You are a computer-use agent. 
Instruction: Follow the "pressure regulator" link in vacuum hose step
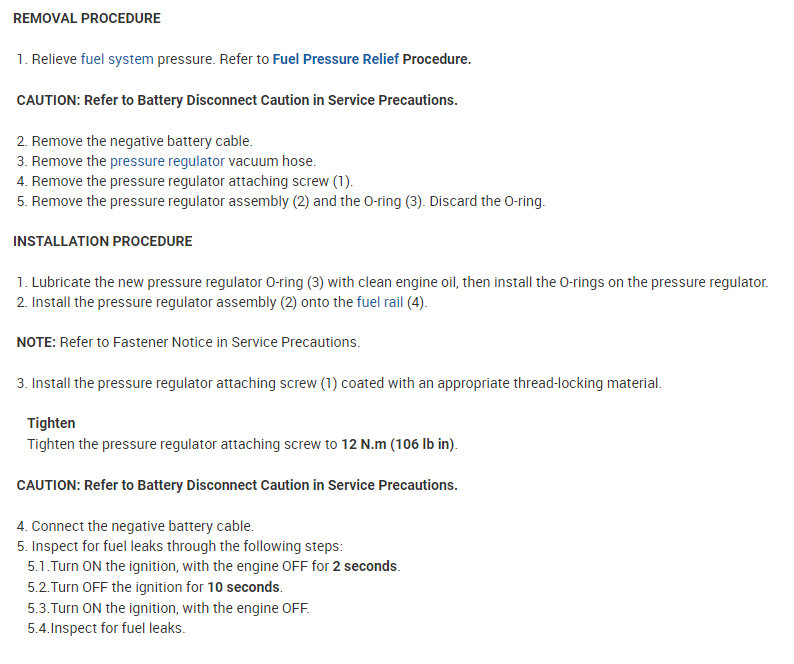pos(167,160)
